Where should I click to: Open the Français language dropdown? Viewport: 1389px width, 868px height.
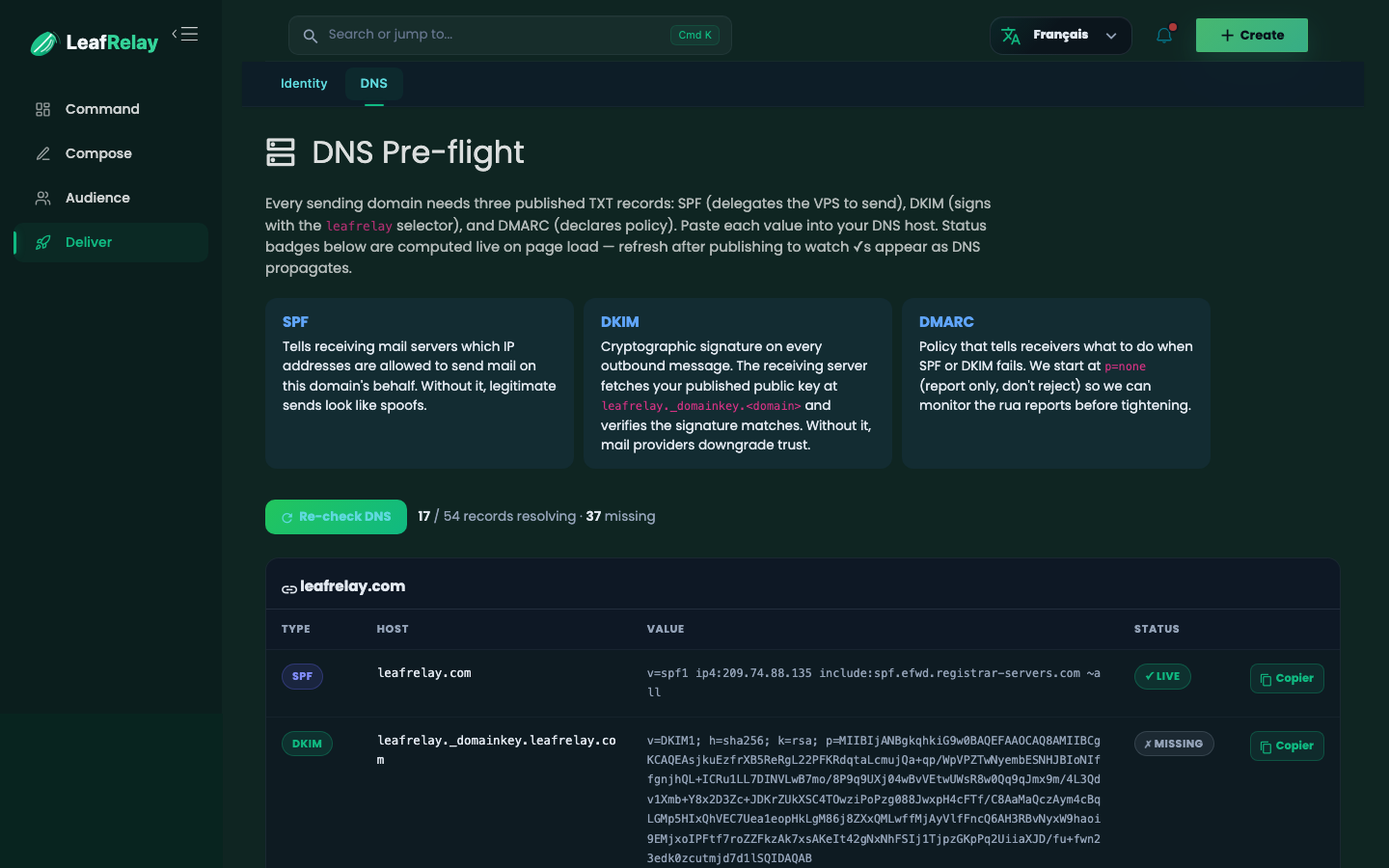[1060, 36]
